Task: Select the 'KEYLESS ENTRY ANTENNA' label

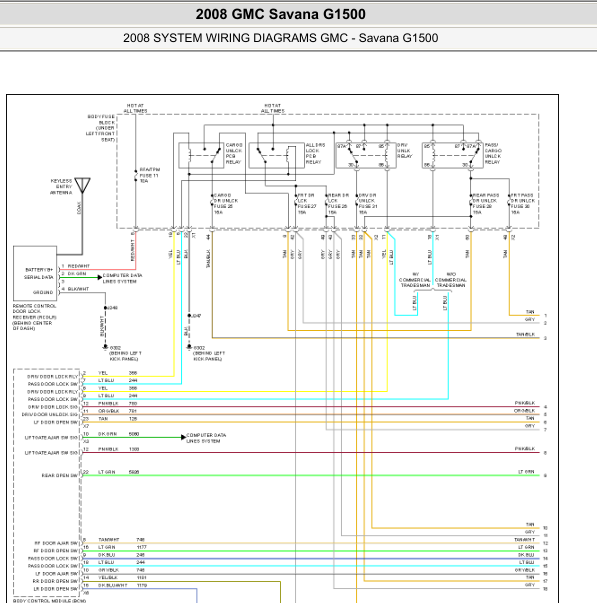Action: coord(61,187)
